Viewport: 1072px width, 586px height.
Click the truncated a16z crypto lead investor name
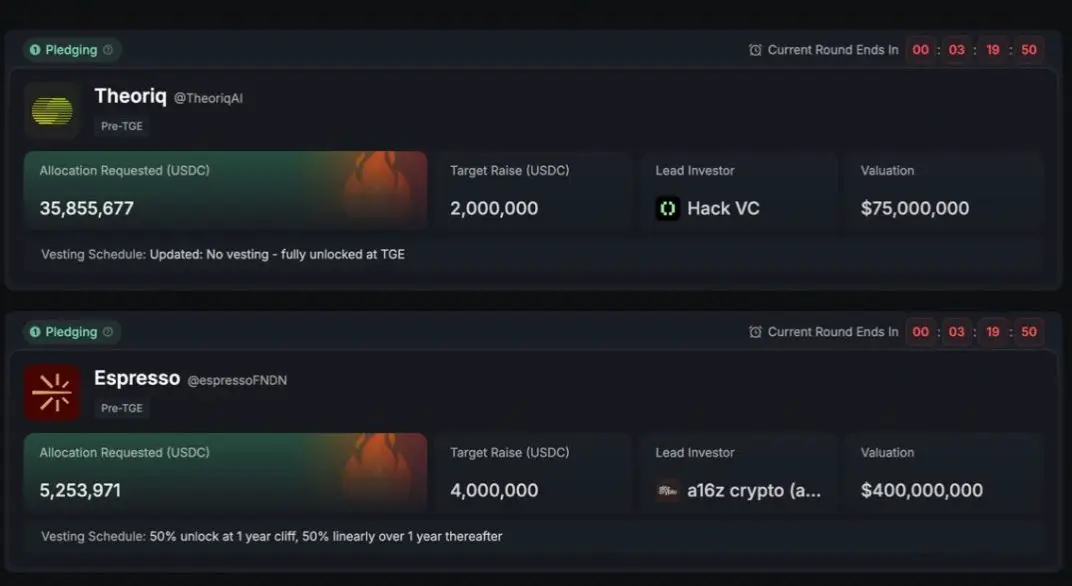754,490
